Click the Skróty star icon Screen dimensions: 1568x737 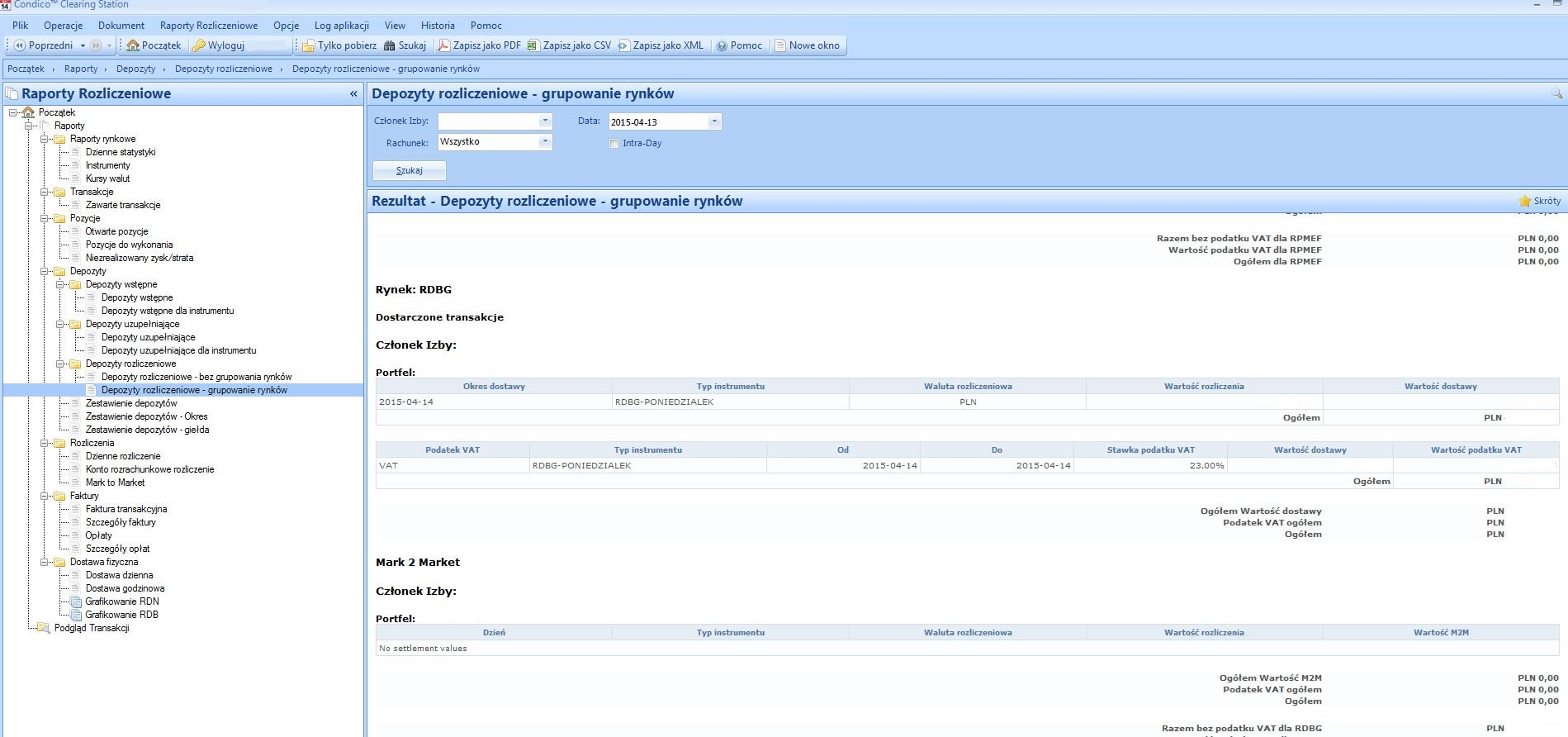1525,201
